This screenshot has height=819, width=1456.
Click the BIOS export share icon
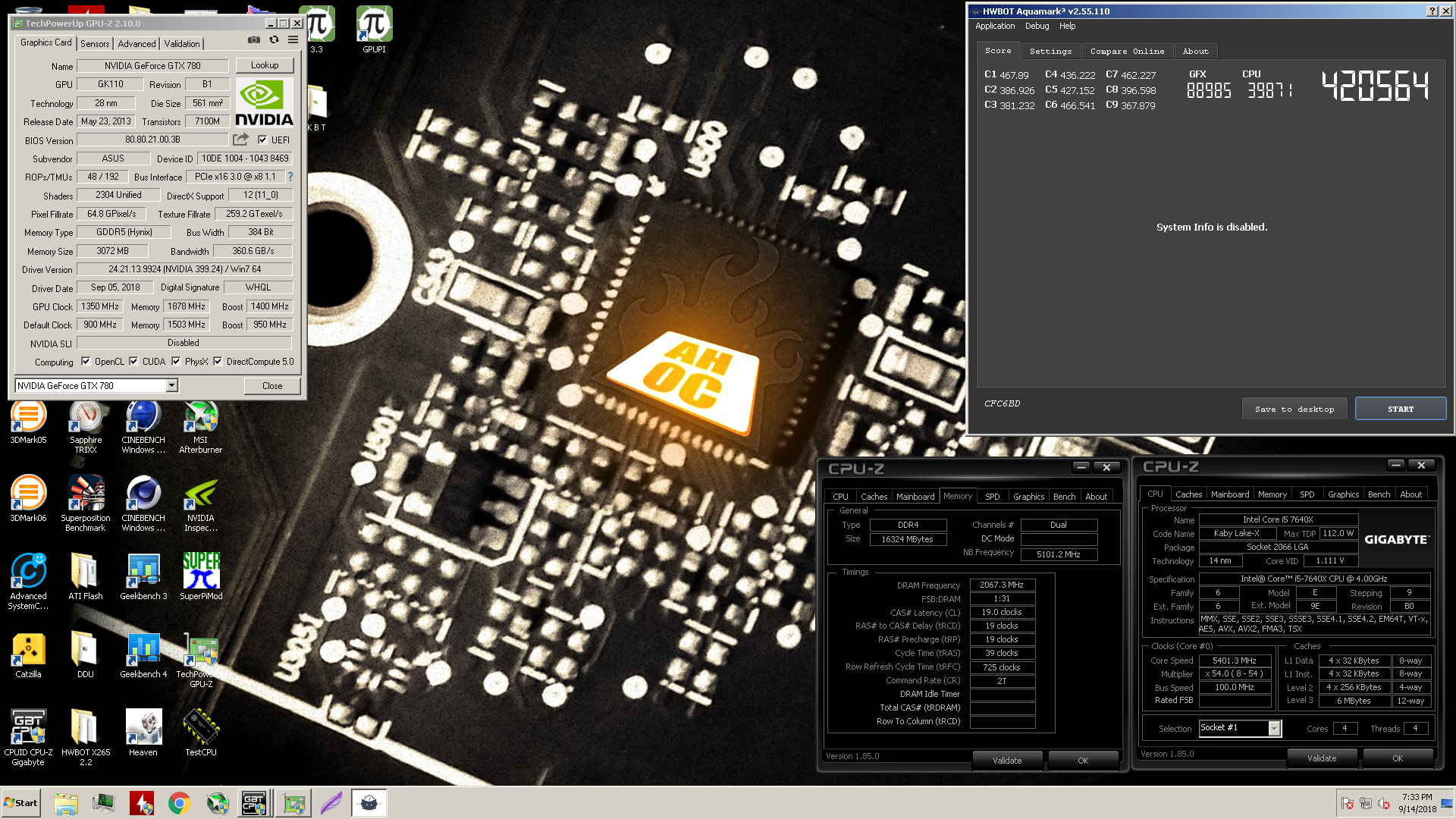coord(240,140)
